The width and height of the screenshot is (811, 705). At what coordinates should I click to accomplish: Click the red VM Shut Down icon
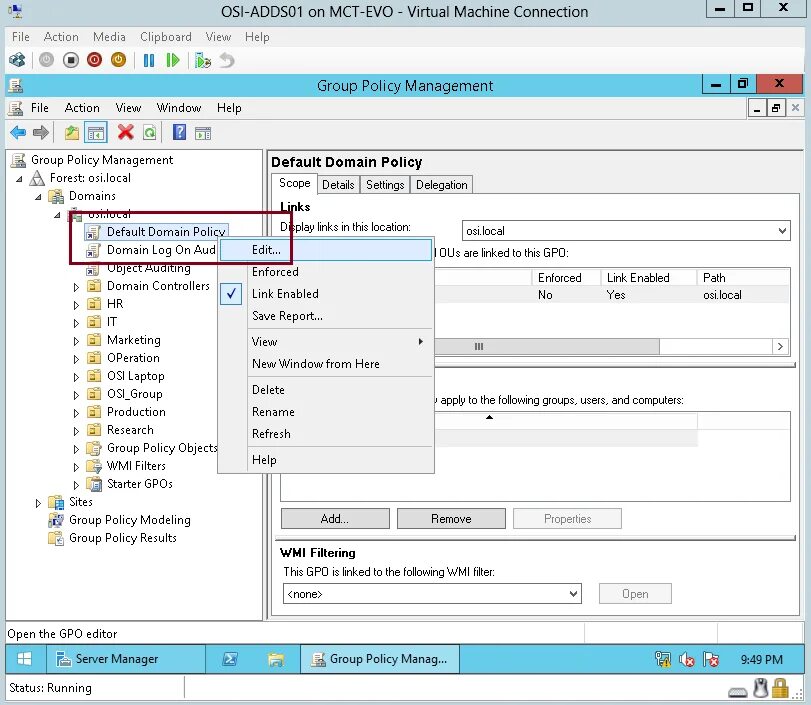point(94,61)
